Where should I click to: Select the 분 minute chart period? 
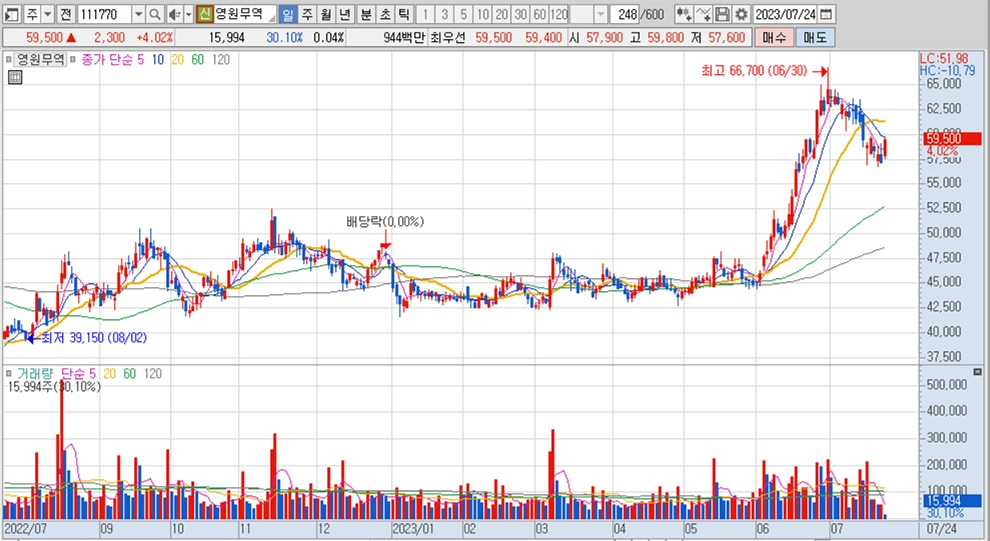pyautogui.click(x=365, y=15)
